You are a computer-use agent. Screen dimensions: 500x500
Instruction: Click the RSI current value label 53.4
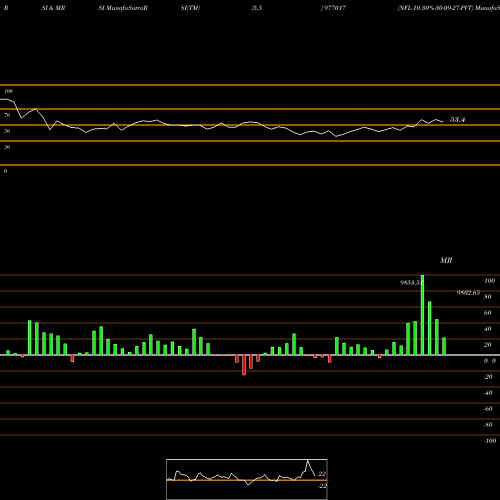pos(457,120)
